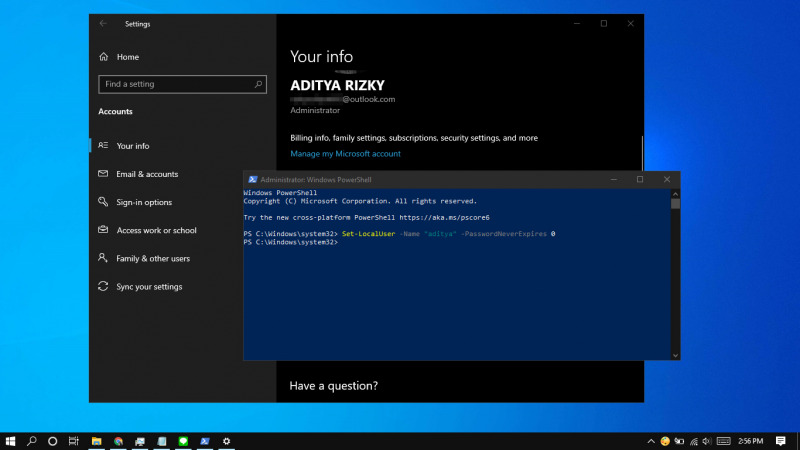Click the monitor app icon on taskbar

[140, 441]
